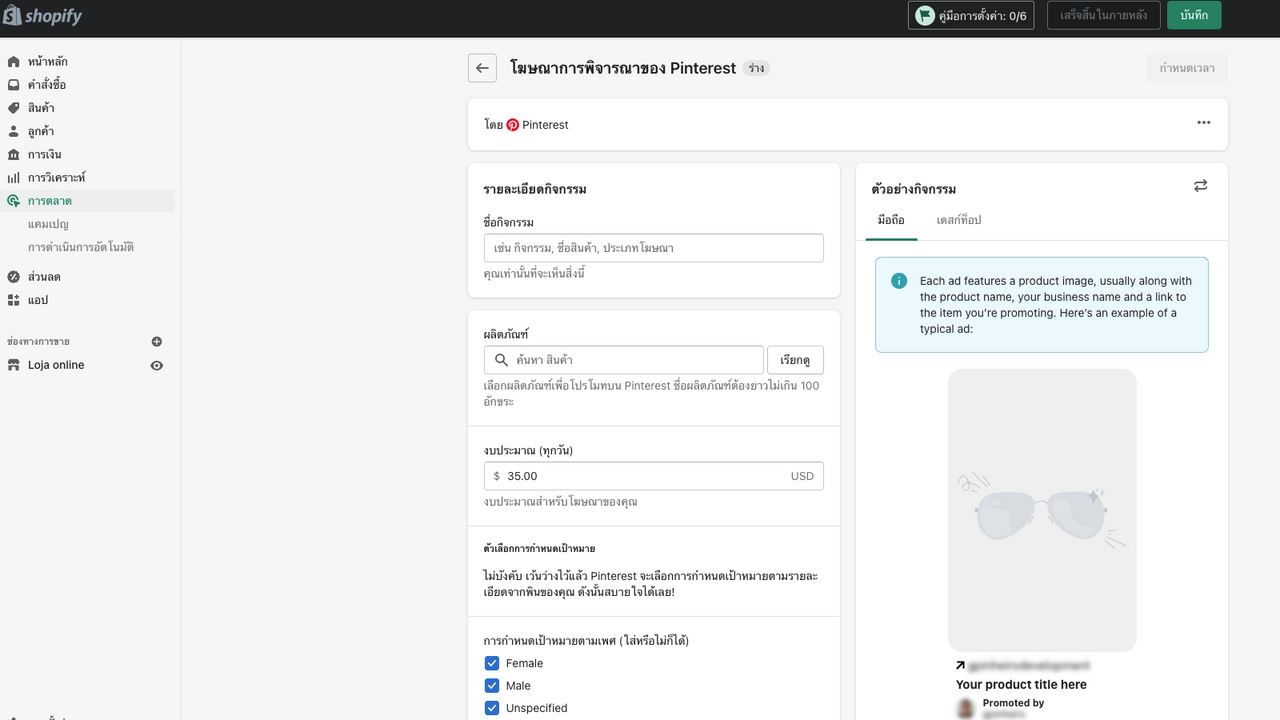Click the รายละเอียดกิจกรรม heading
Viewport: 1280px width, 720px height.
pos(535,189)
